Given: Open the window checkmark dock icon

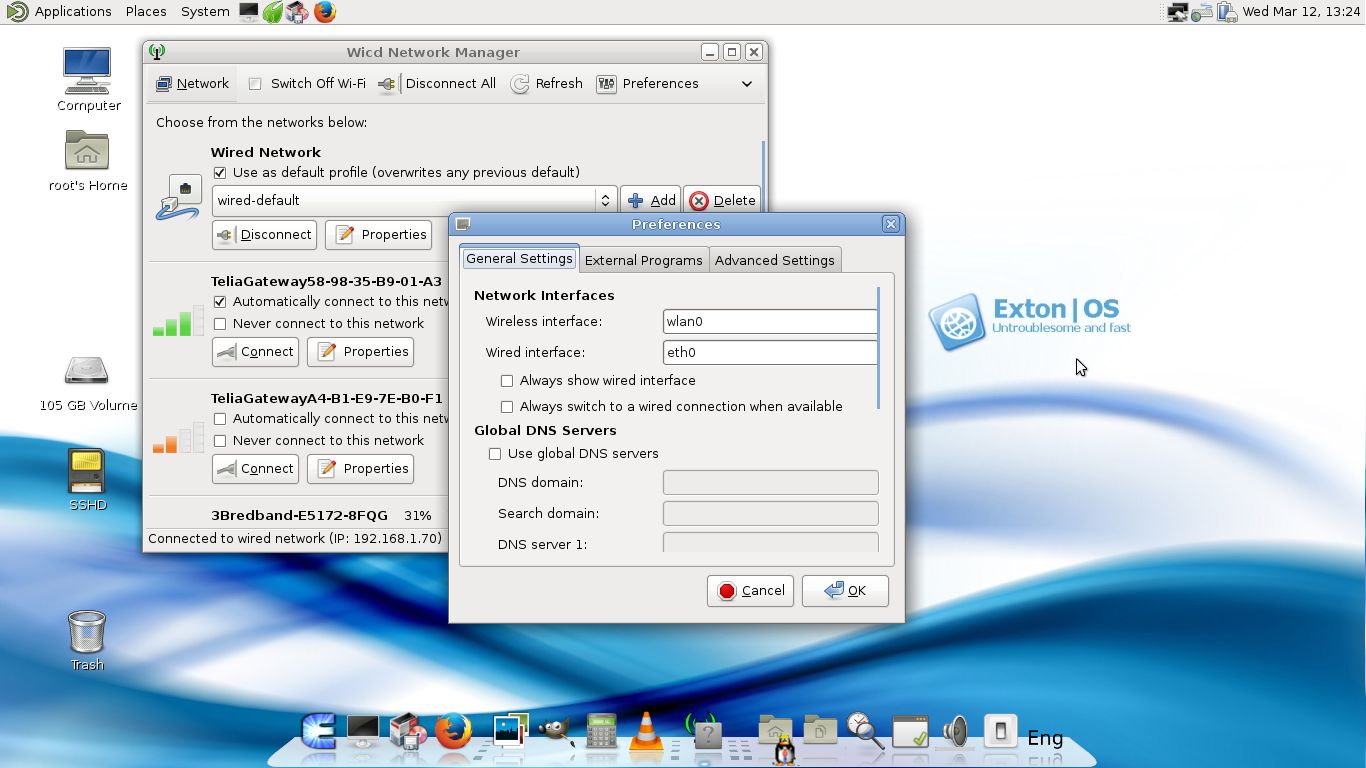Looking at the screenshot, I should click(x=910, y=732).
